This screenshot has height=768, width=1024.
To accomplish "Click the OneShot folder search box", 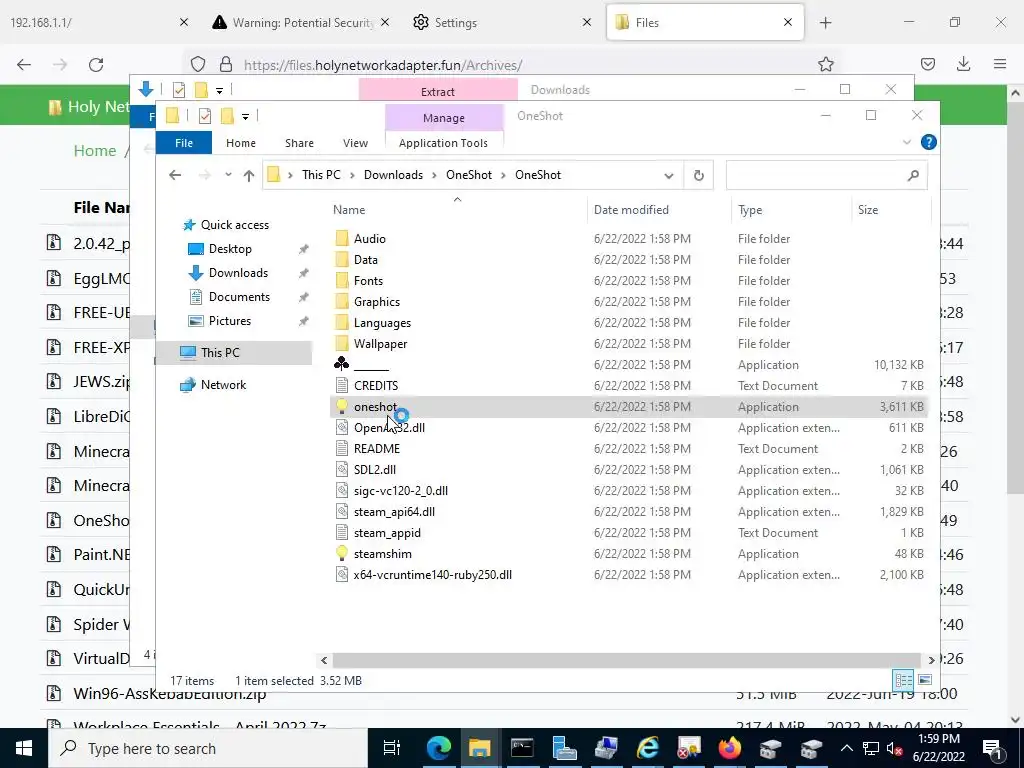I will (826, 175).
